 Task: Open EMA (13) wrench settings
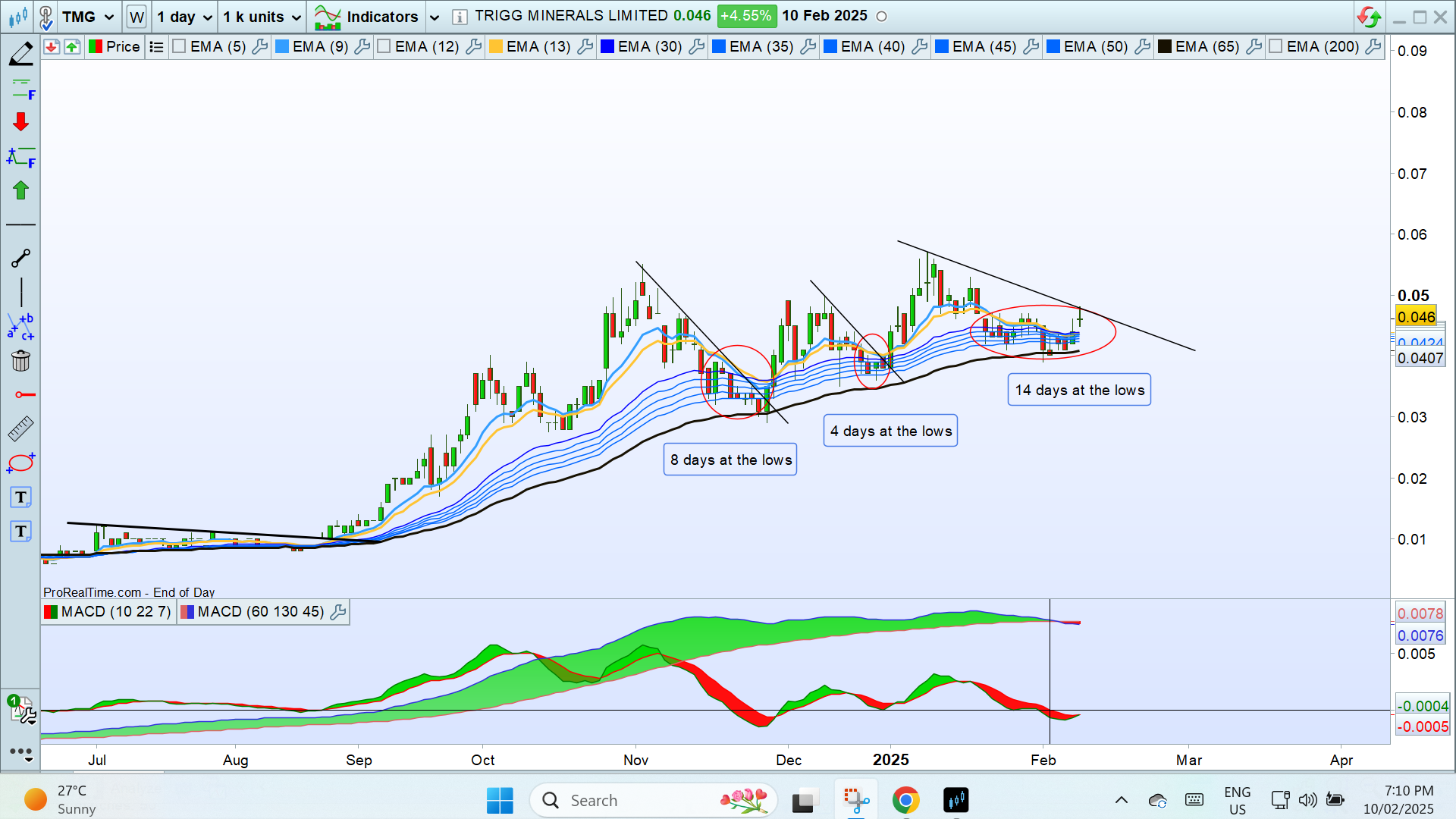(x=585, y=47)
